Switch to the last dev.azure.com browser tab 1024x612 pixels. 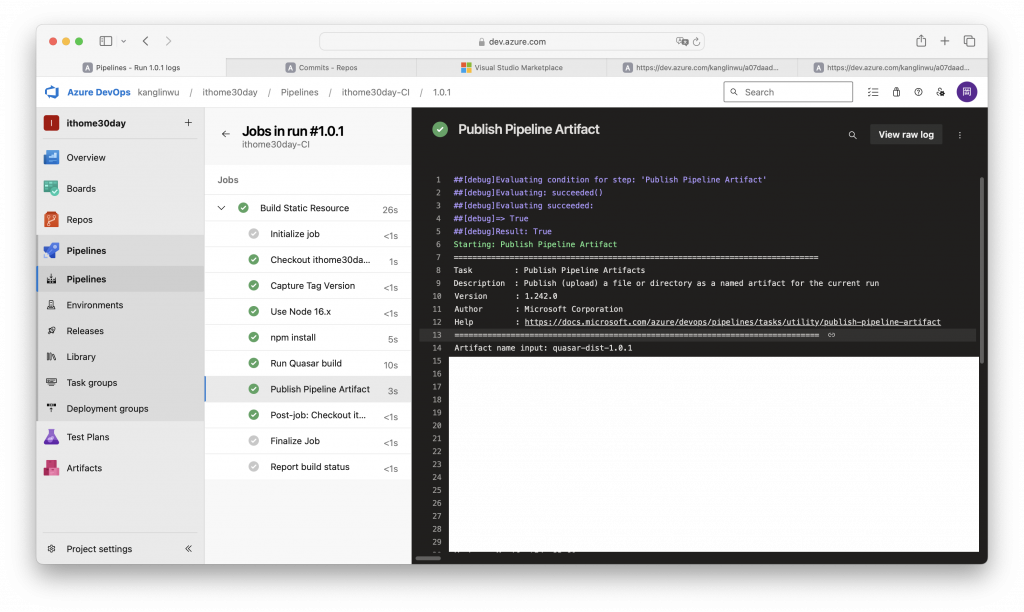point(891,67)
